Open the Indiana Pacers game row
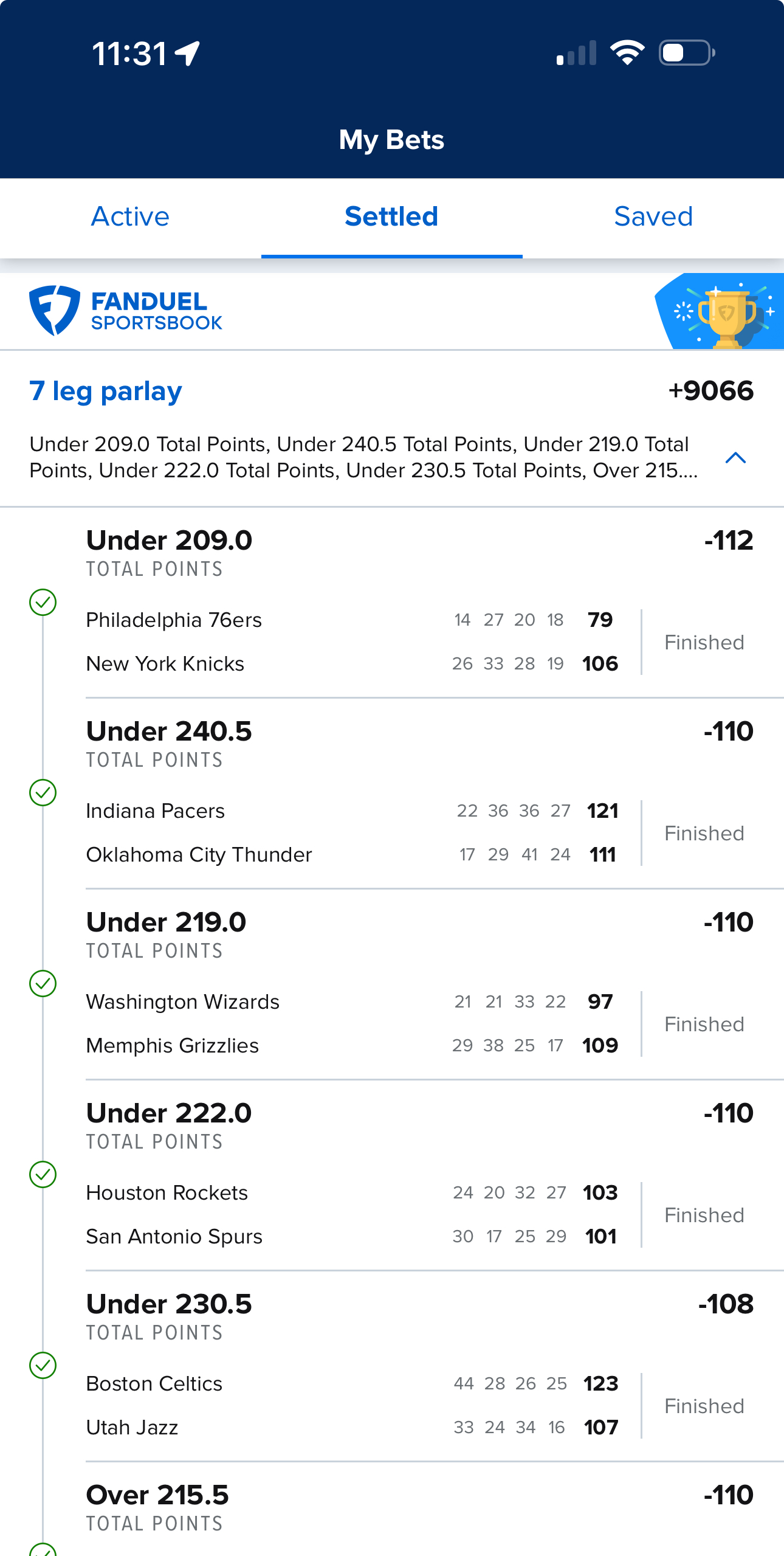Screen dimensions: 784x1556 (352, 811)
